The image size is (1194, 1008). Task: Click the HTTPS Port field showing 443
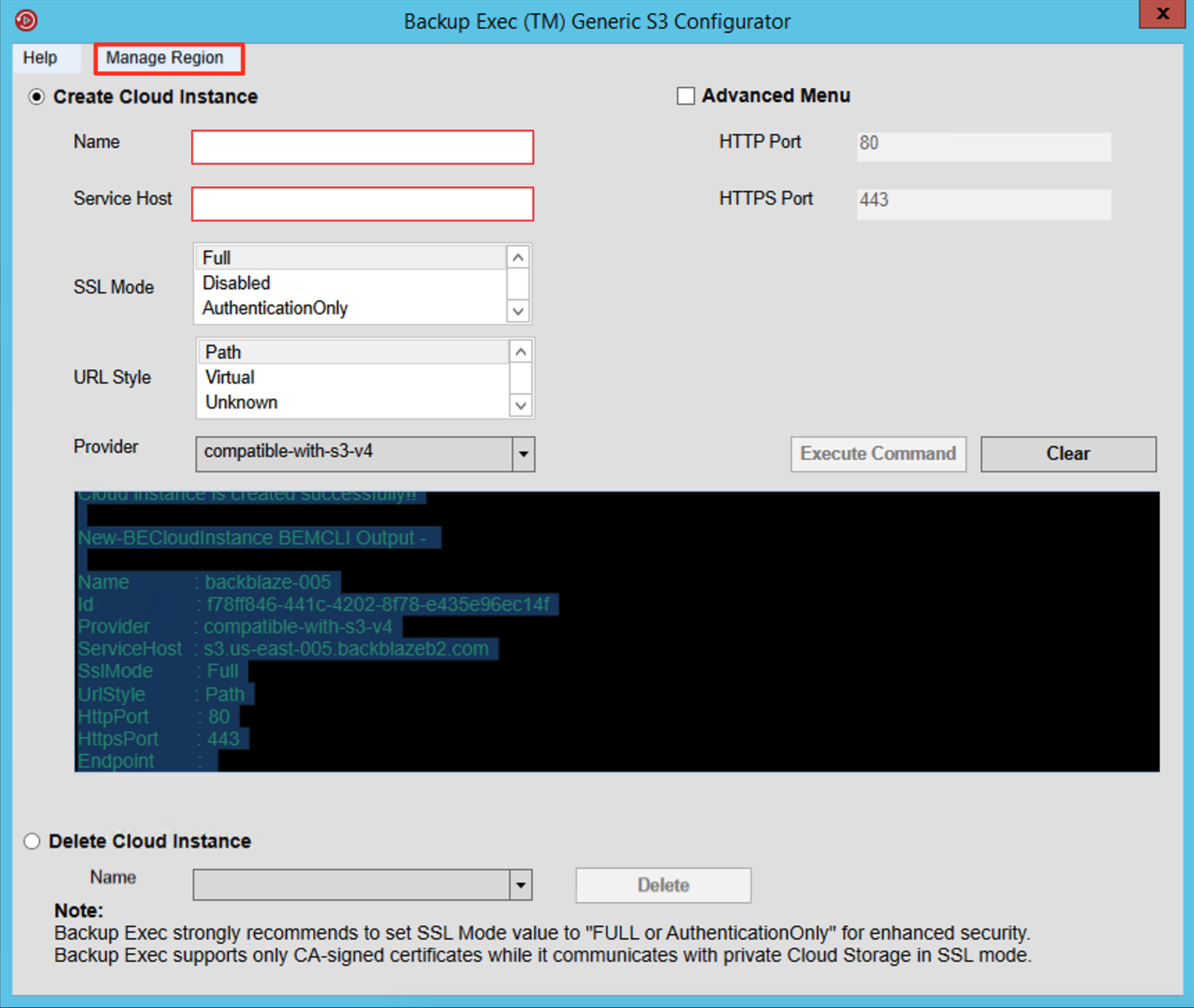[984, 204]
